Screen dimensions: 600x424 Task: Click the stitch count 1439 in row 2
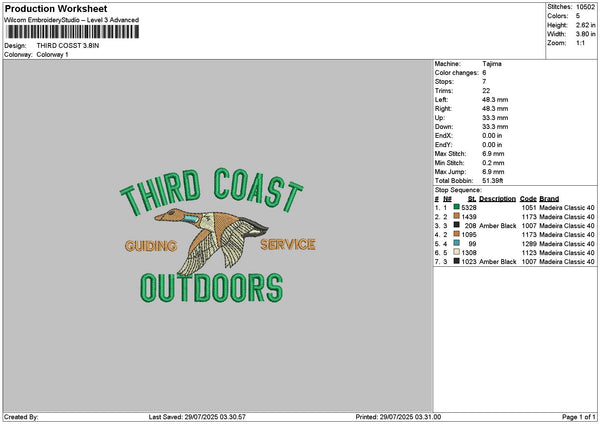469,217
